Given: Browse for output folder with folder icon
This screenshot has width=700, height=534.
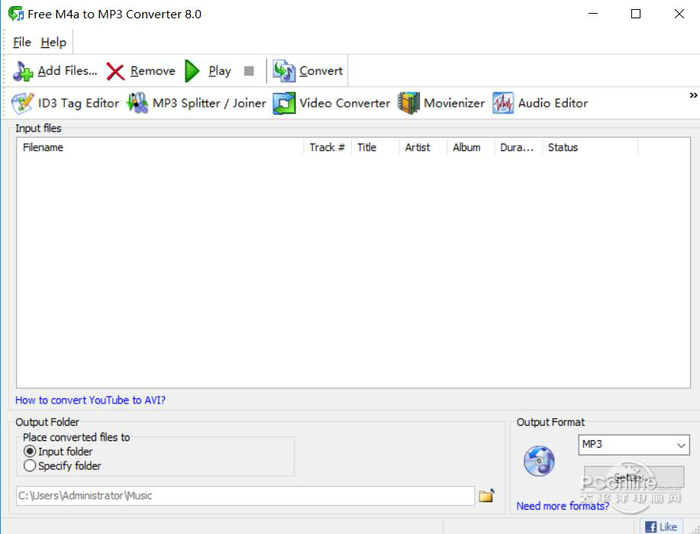Looking at the screenshot, I should coord(487,496).
